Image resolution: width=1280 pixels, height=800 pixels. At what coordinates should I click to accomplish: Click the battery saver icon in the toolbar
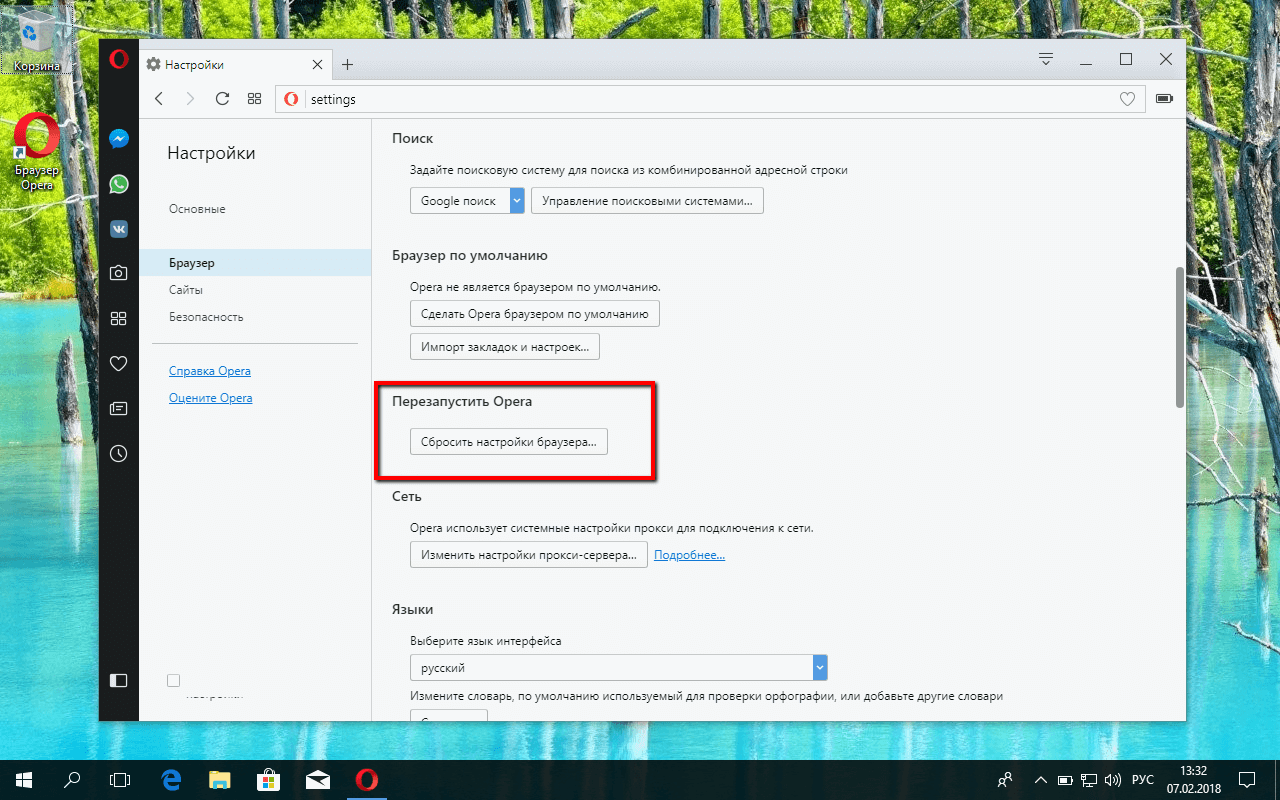tap(1164, 99)
